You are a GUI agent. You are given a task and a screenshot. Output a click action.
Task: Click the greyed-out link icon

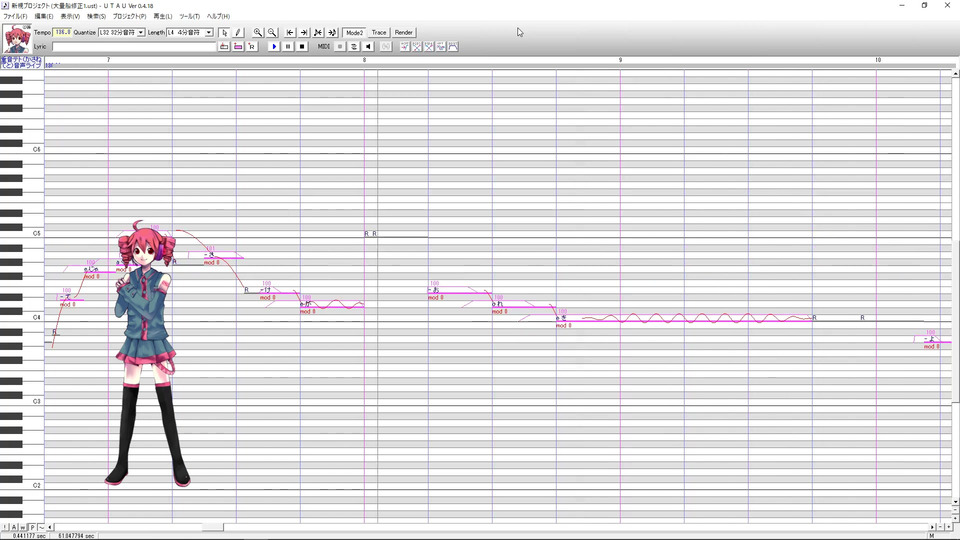point(386,47)
